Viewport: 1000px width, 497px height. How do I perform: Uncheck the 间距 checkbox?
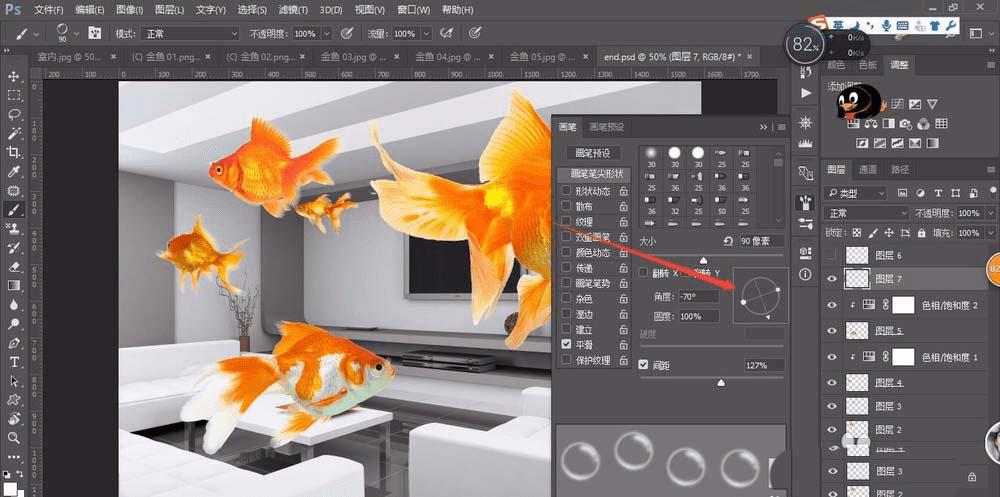643,365
